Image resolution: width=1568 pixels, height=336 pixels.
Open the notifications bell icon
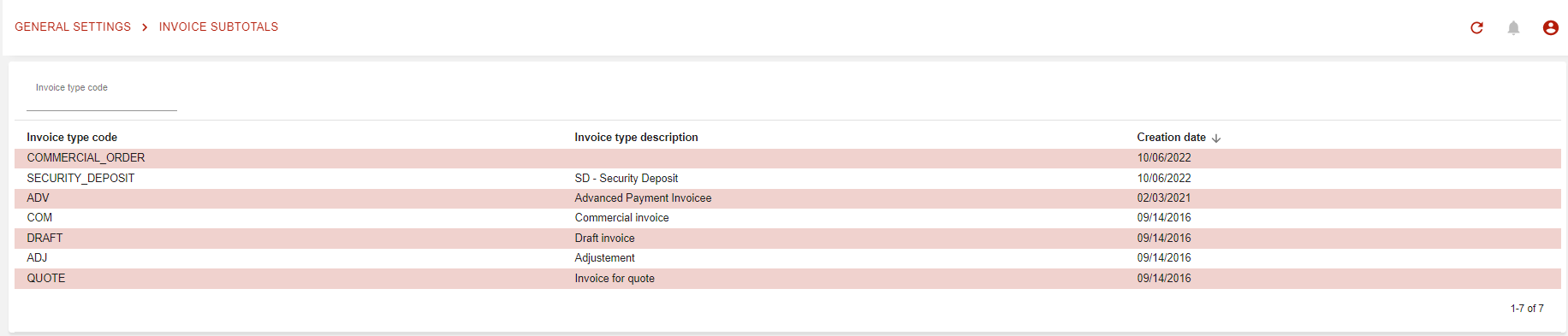point(1513,28)
